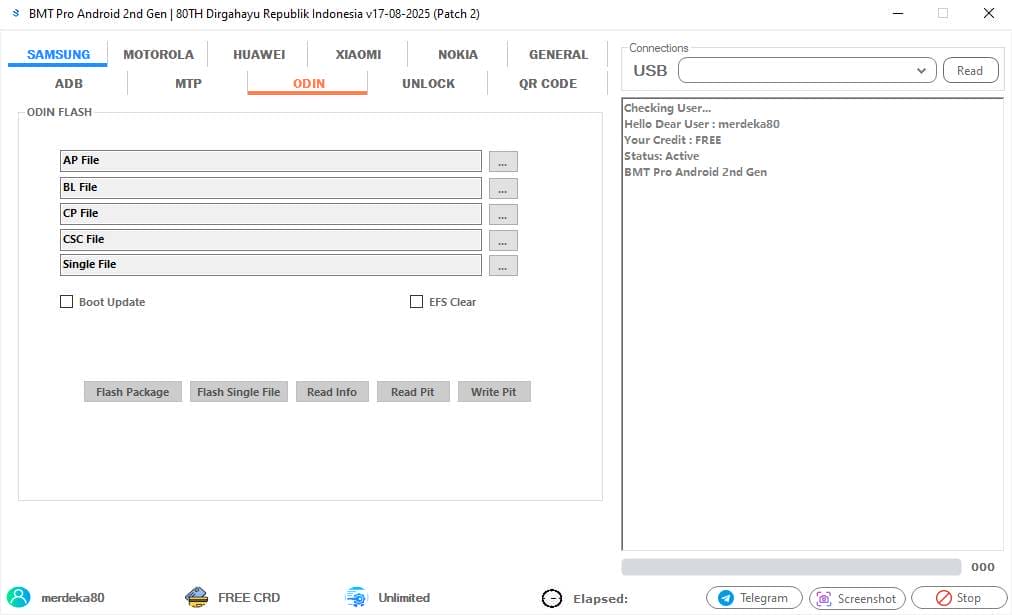Click the BL File path field
1012x615 pixels.
point(270,188)
